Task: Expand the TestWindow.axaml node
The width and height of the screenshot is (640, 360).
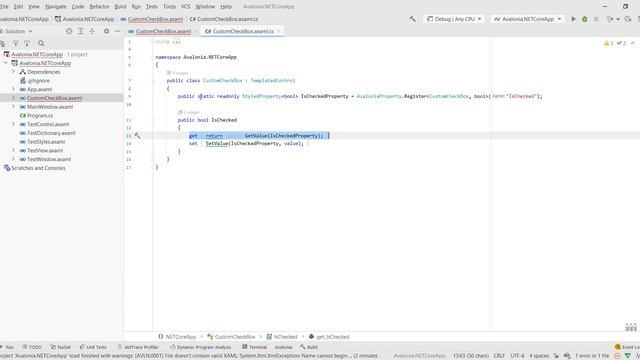Action: point(13,159)
